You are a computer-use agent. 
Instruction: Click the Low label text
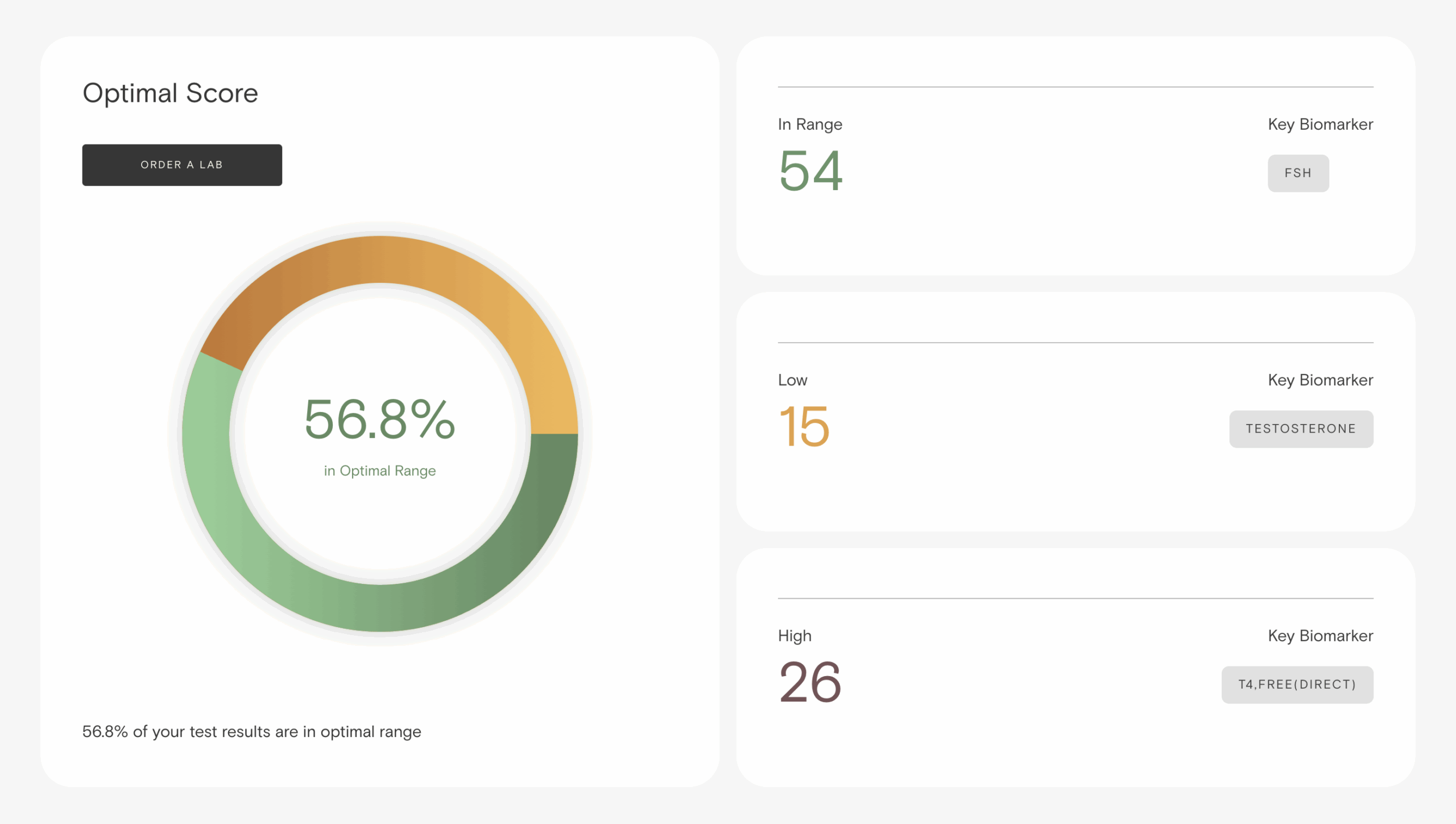(x=792, y=380)
